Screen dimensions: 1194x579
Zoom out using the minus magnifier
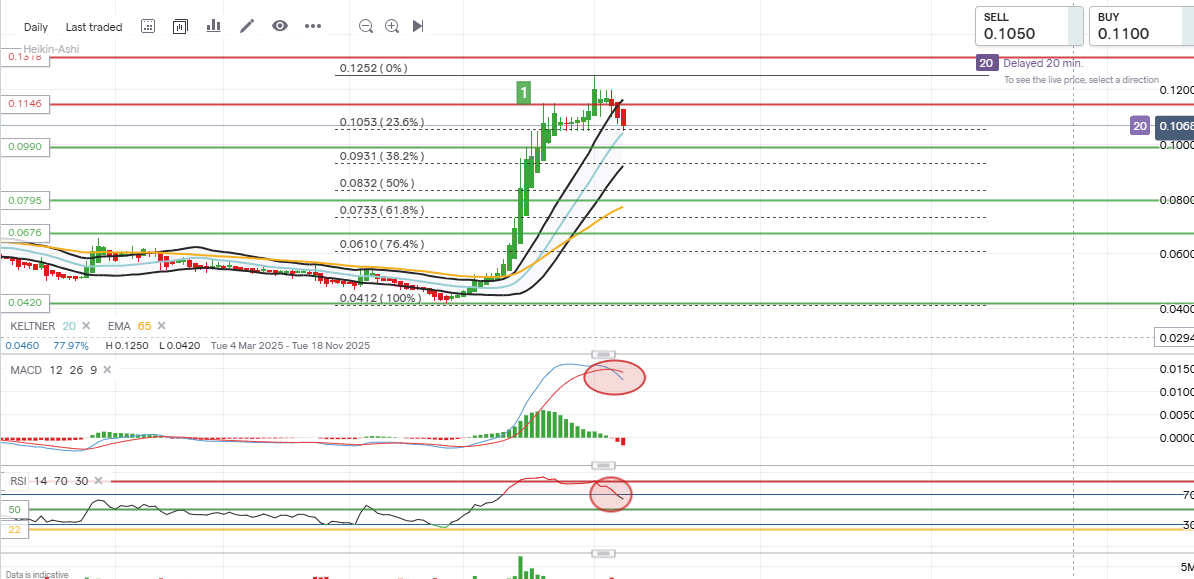366,26
